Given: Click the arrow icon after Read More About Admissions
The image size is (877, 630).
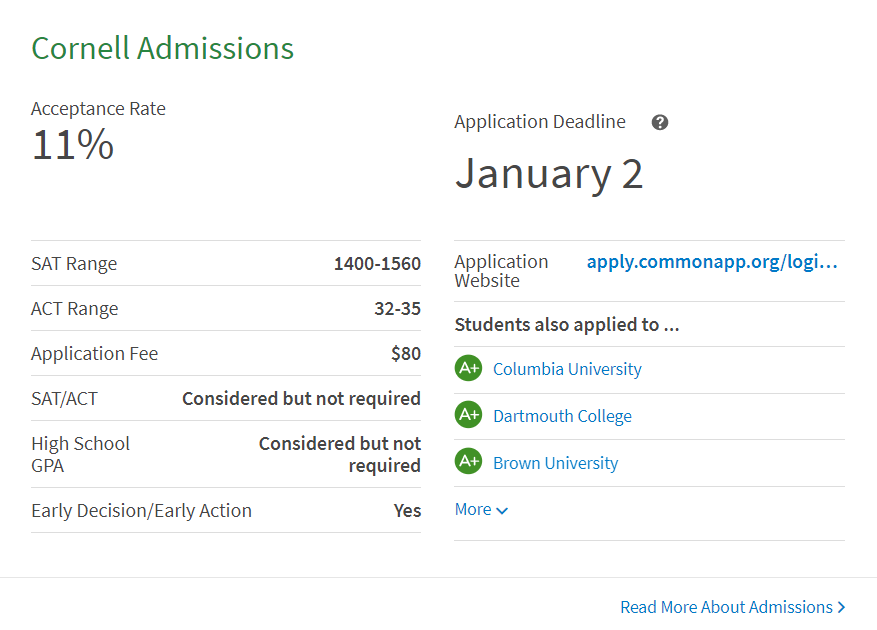Looking at the screenshot, I should pos(842,607).
